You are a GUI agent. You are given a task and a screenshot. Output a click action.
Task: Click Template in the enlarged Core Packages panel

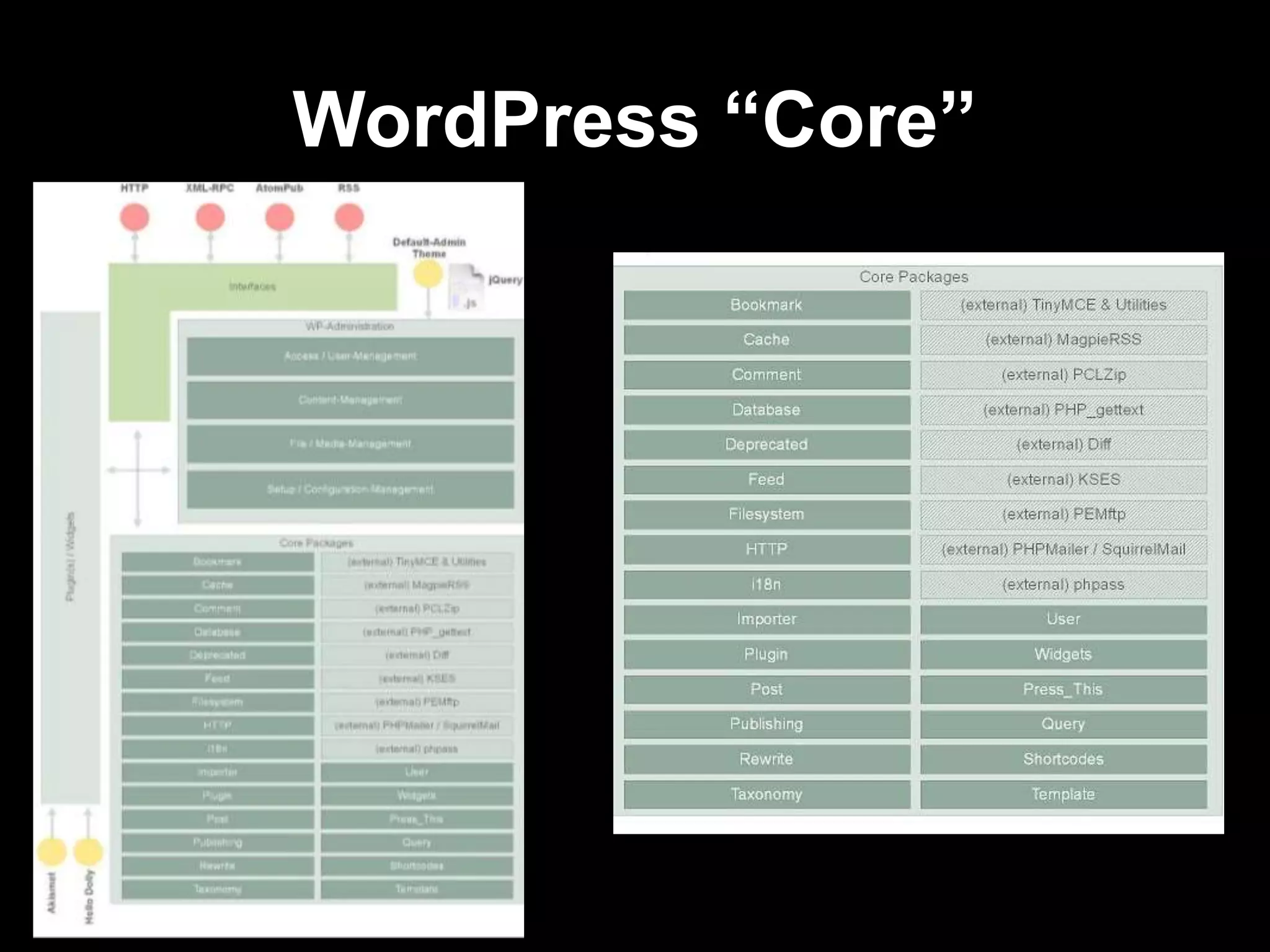pos(1064,794)
